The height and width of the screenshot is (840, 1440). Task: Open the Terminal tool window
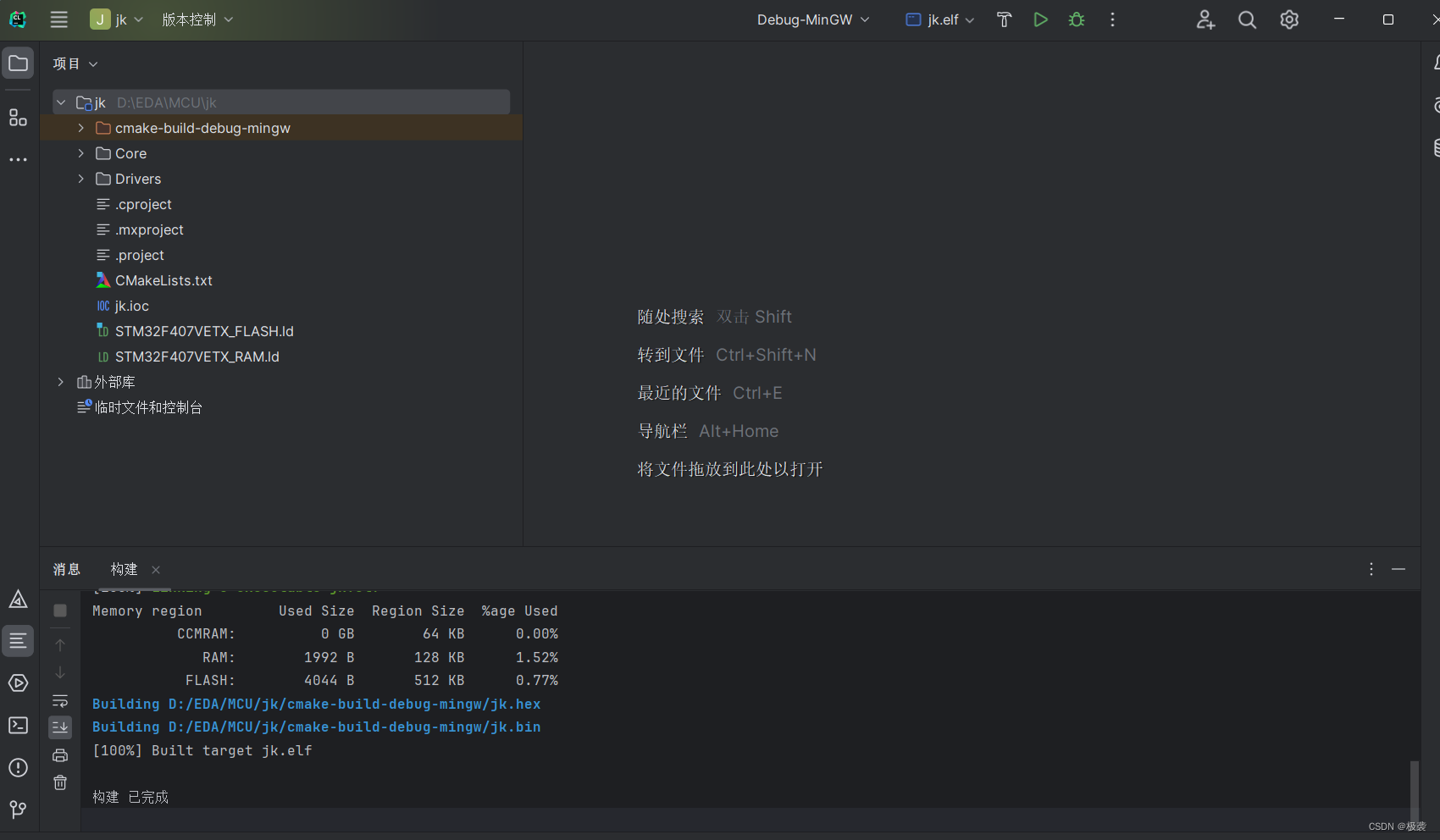(18, 726)
